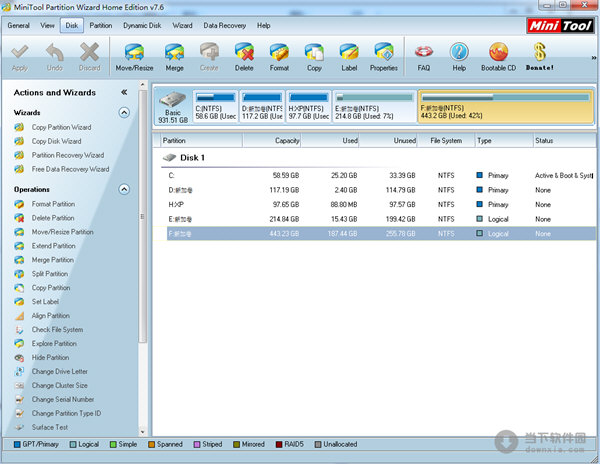Image resolution: width=600 pixels, height=464 pixels.
Task: Choose Merge Partition in the sidebar
Action: 53,260
